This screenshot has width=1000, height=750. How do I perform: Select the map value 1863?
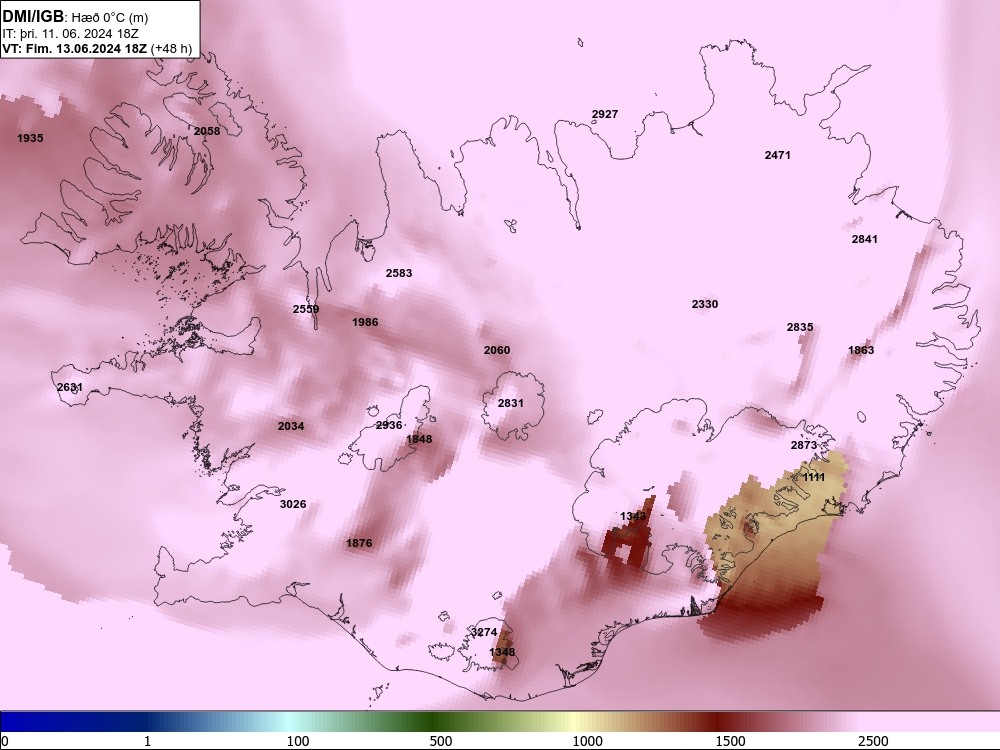pos(861,350)
